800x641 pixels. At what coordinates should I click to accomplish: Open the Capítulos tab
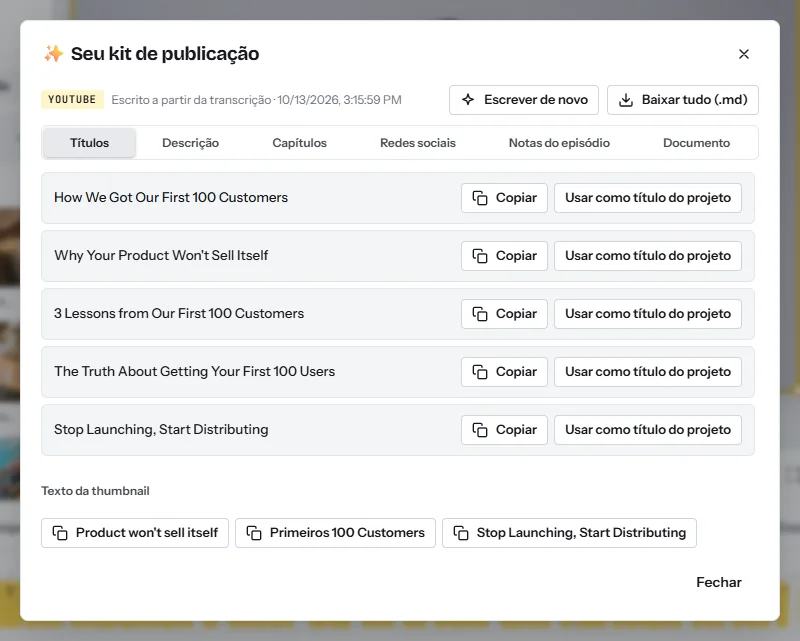[x=299, y=143]
